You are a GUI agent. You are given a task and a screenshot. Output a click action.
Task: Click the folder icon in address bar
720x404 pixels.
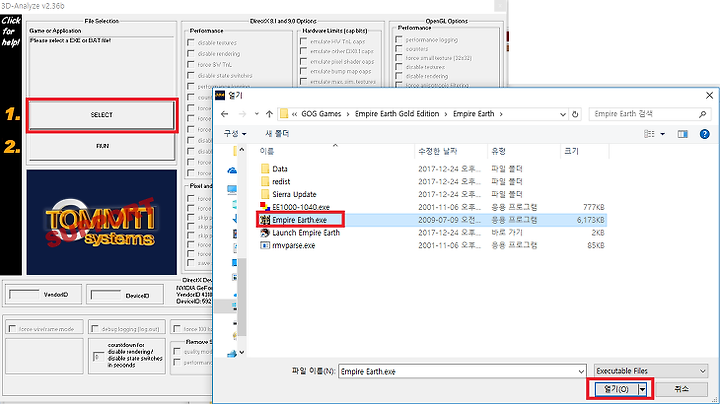click(284, 113)
